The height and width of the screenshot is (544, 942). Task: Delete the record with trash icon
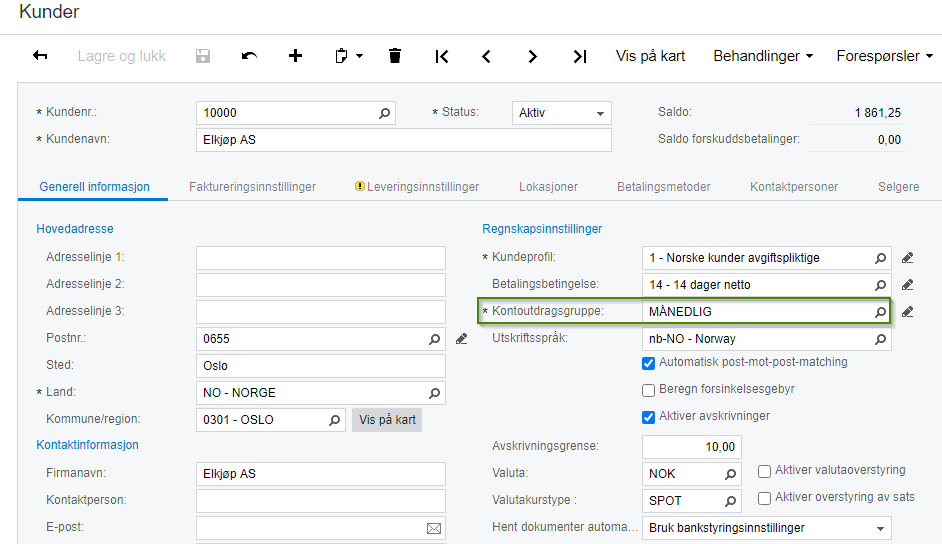(395, 56)
